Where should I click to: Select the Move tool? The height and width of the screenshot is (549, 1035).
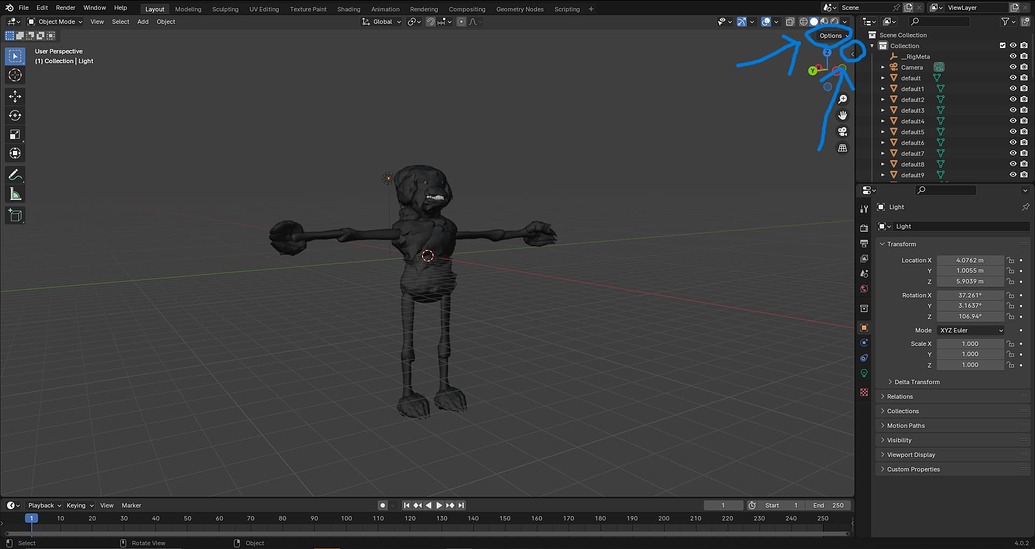pyautogui.click(x=15, y=97)
